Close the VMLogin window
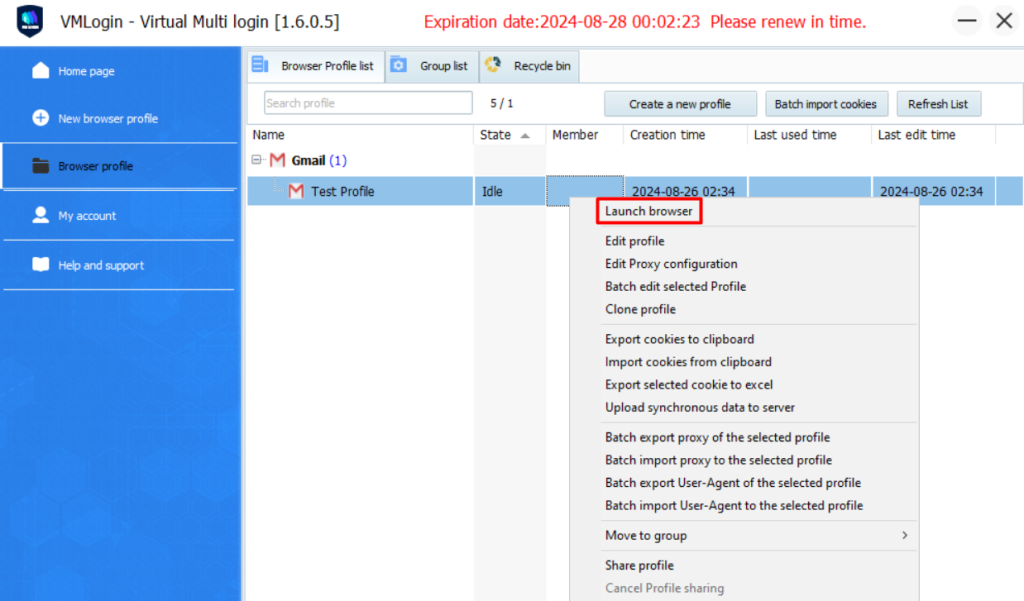Screen dimensions: 1024x601 [1004, 20]
